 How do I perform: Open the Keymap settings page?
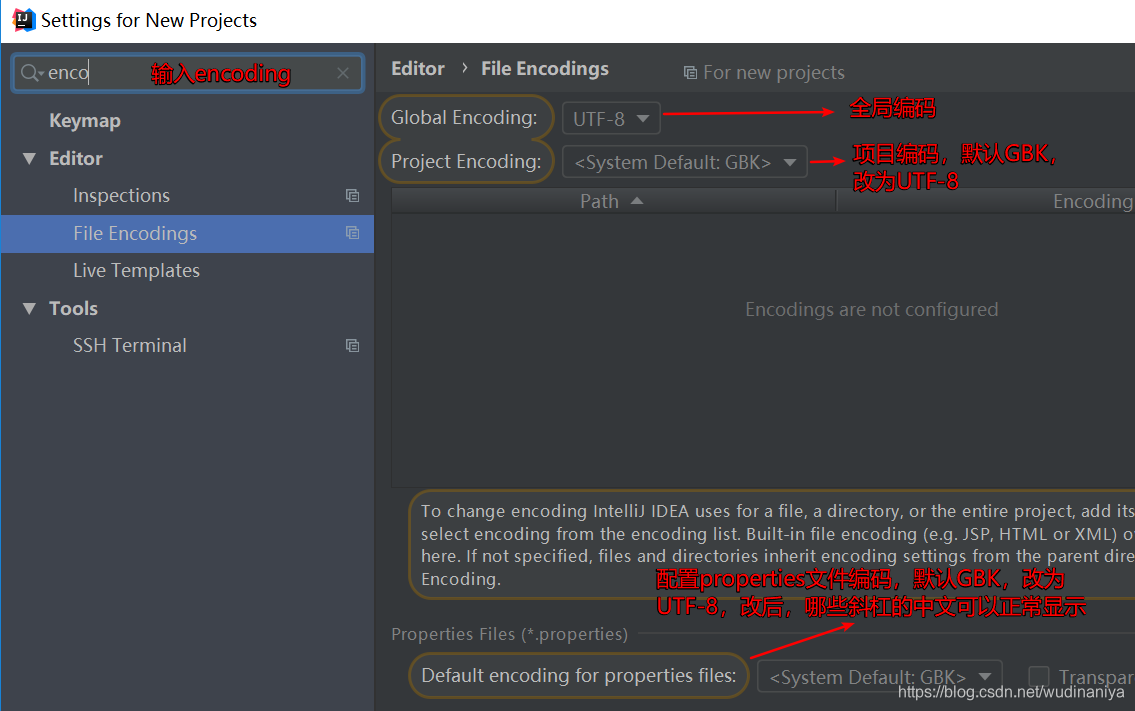pyautogui.click(x=85, y=121)
